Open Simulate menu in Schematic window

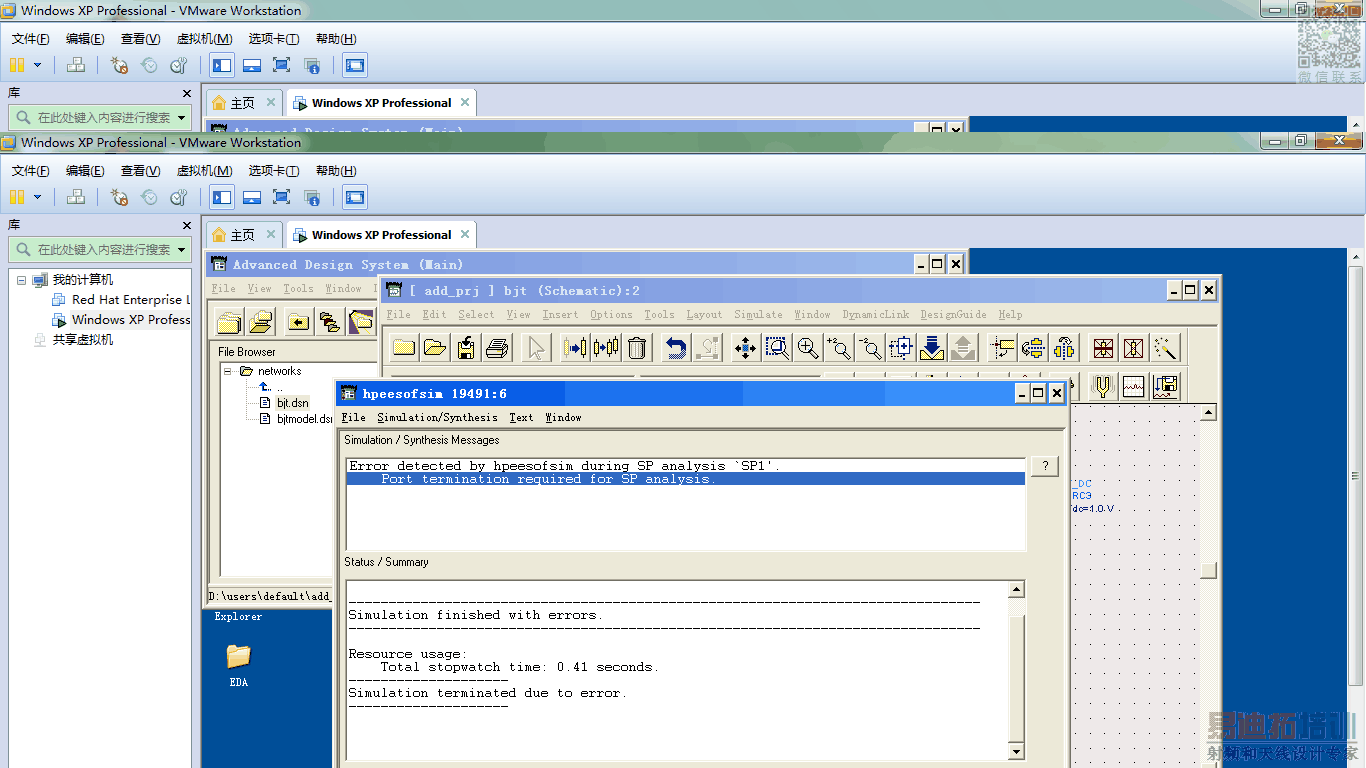(758, 315)
